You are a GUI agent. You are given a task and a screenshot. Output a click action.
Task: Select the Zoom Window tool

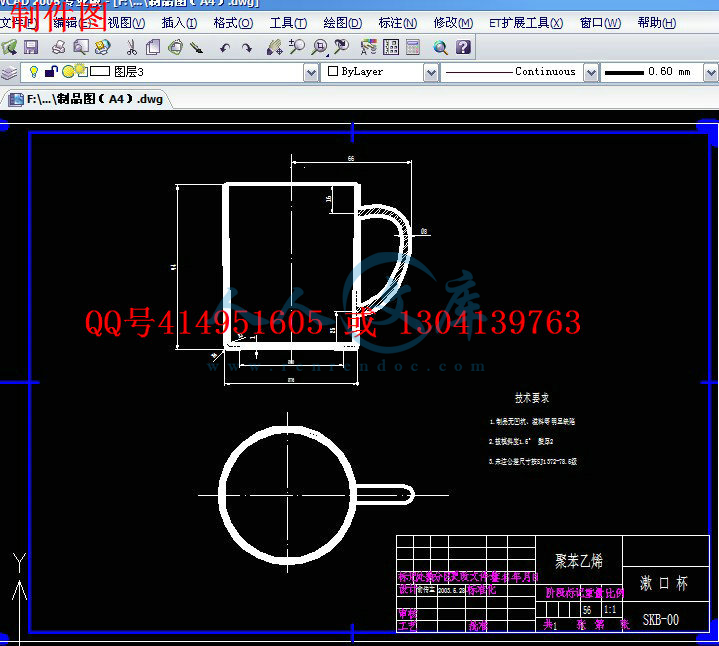click(x=320, y=47)
